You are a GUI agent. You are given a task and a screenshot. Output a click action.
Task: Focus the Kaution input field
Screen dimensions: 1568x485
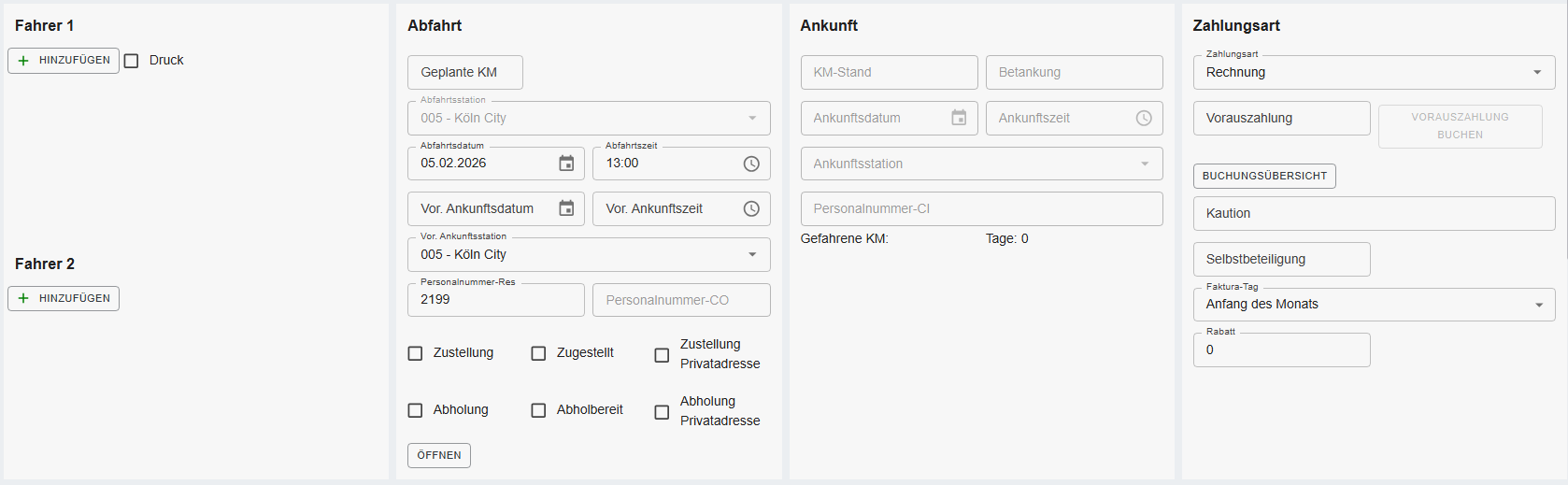(x=1374, y=213)
